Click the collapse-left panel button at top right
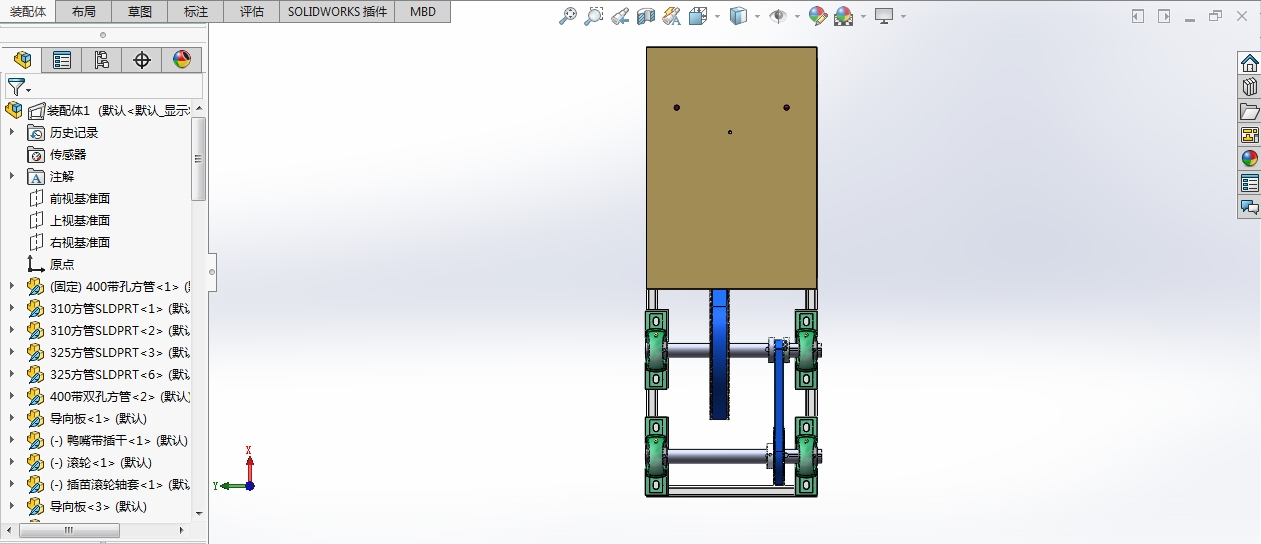Image resolution: width=1261 pixels, height=544 pixels. [x=1138, y=16]
